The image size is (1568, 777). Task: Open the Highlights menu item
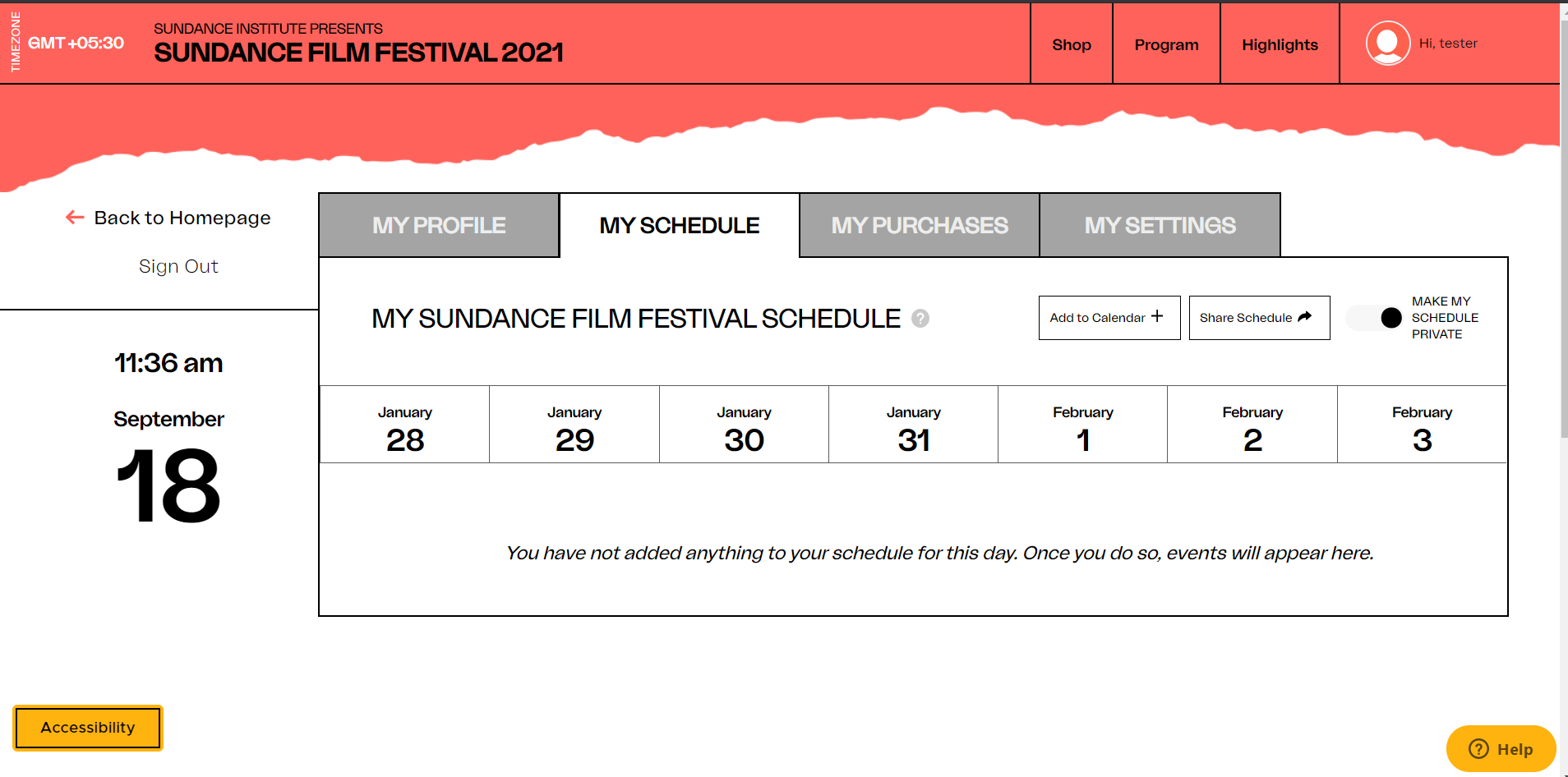(1280, 44)
